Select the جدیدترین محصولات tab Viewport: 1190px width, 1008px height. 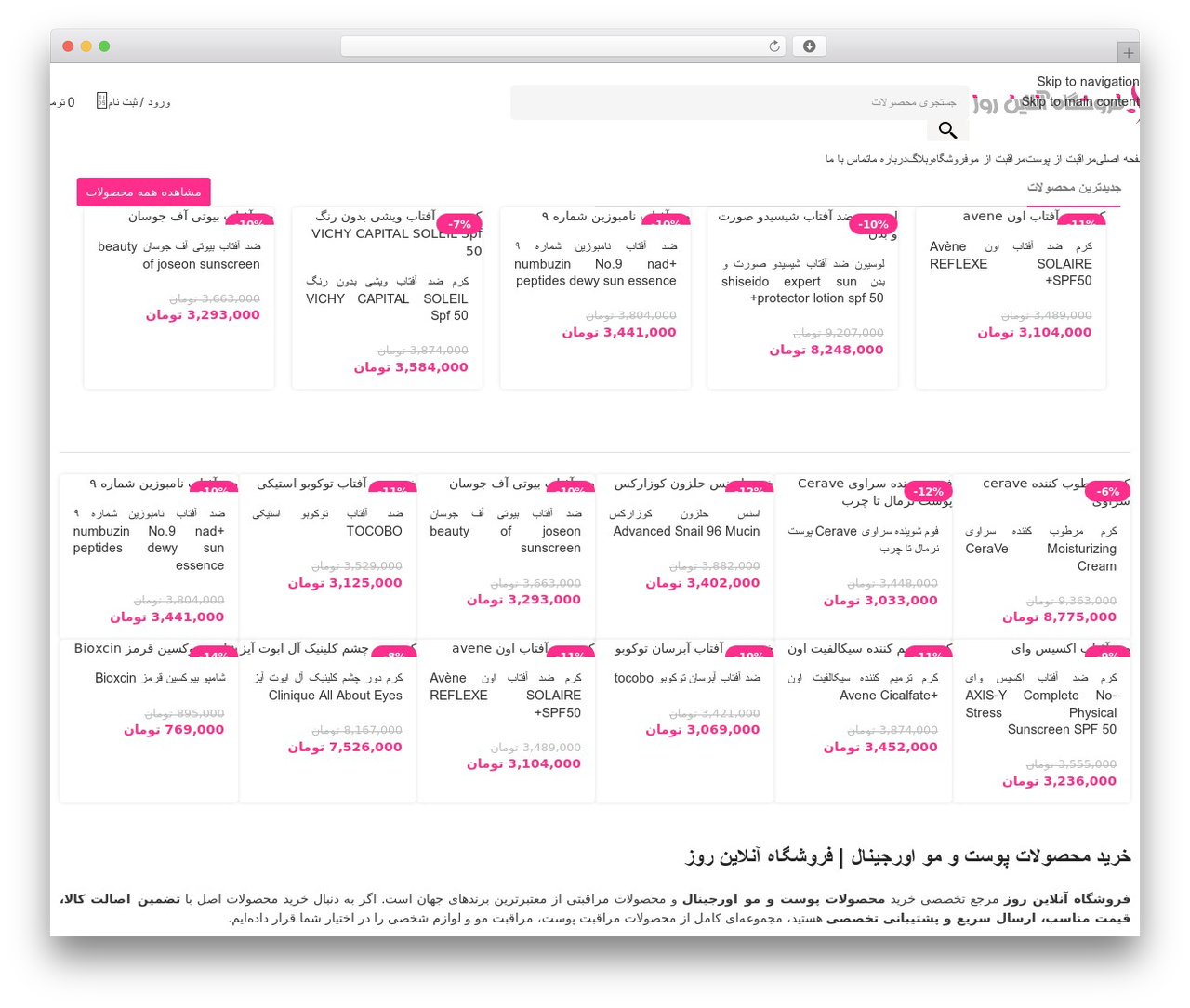(1074, 187)
